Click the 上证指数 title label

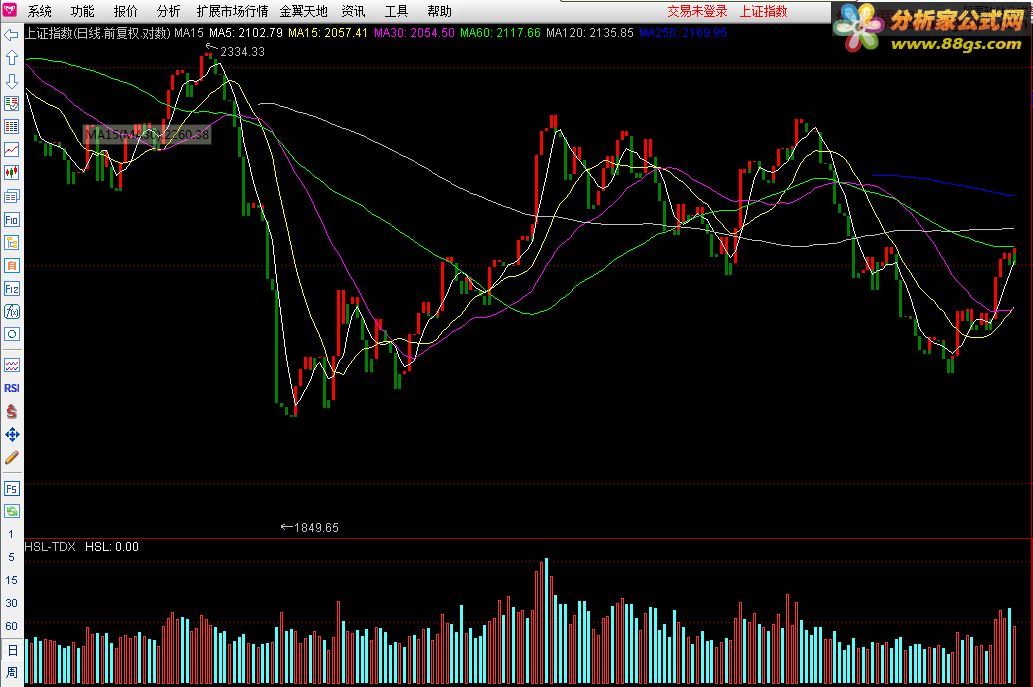click(763, 11)
